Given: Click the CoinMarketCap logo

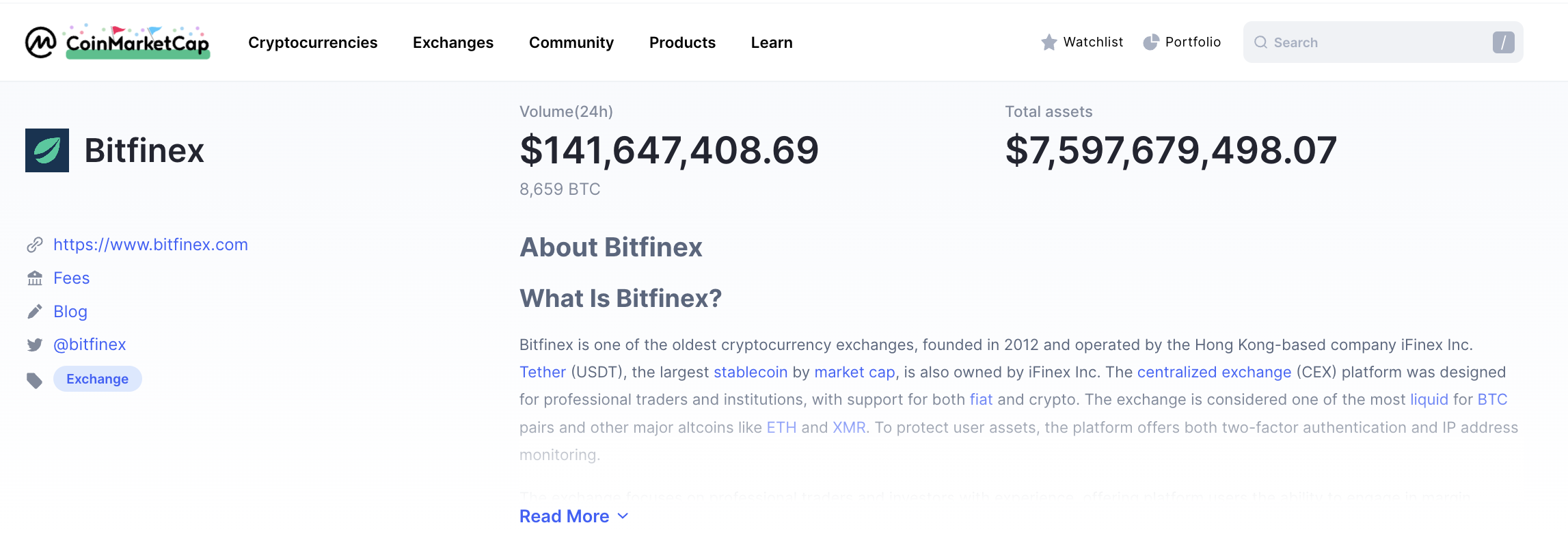Looking at the screenshot, I should (118, 42).
